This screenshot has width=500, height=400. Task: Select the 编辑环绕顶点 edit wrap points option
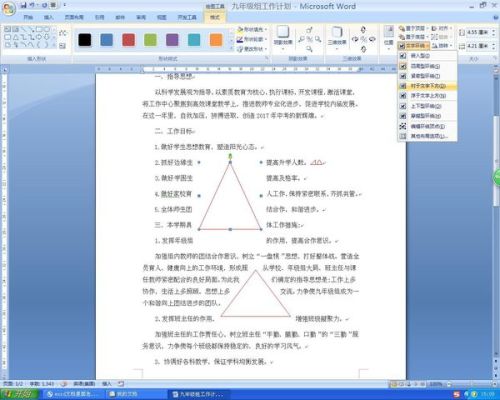click(427, 126)
